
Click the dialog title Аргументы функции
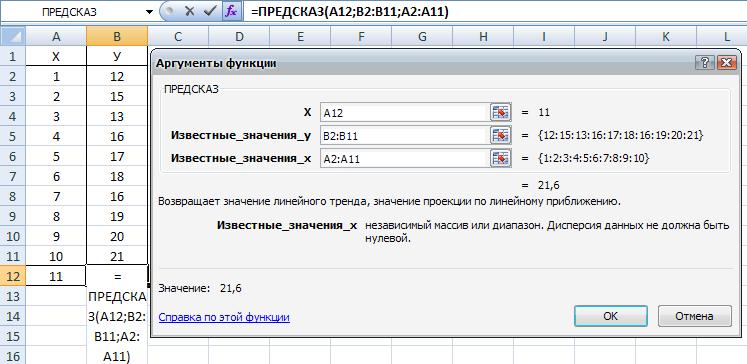[x=216, y=63]
